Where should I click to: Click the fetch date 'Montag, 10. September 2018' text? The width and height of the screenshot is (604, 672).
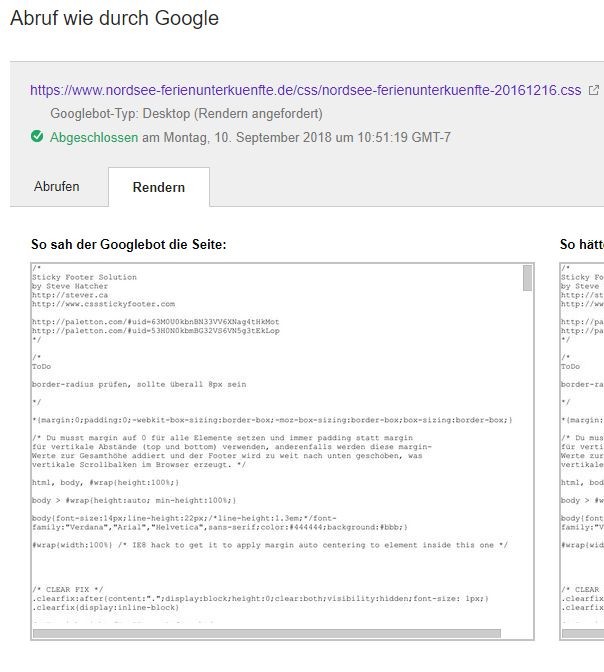point(242,137)
